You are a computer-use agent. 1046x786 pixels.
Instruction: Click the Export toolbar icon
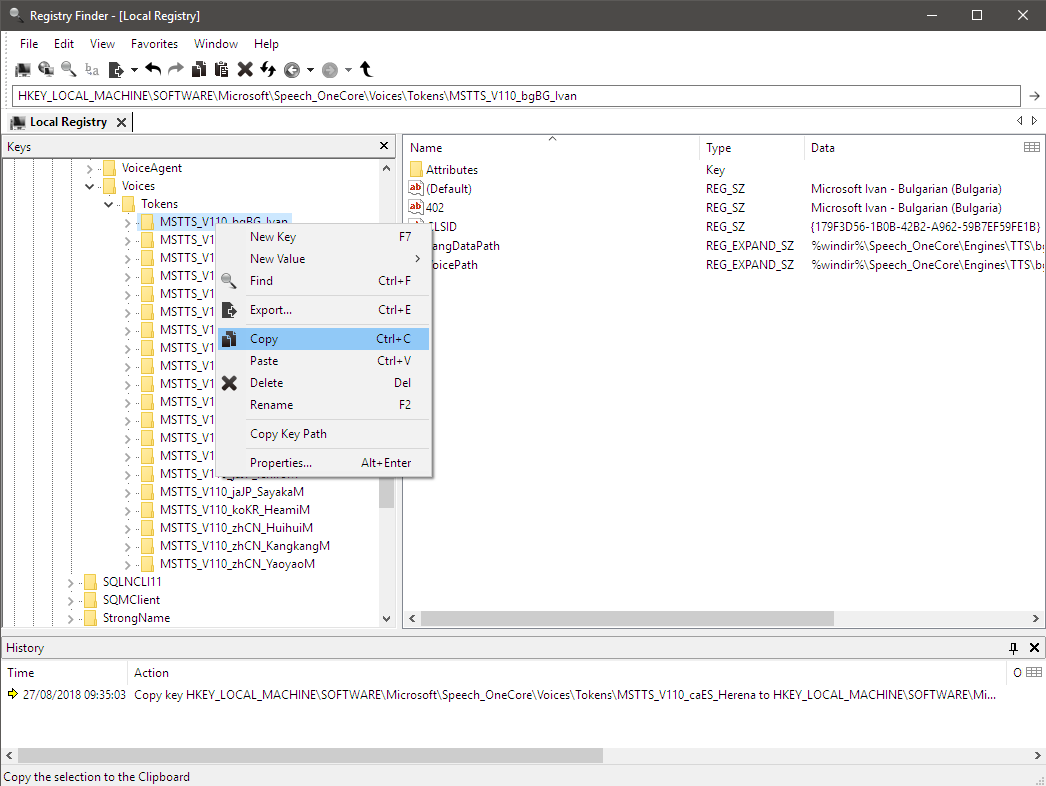[x=115, y=69]
